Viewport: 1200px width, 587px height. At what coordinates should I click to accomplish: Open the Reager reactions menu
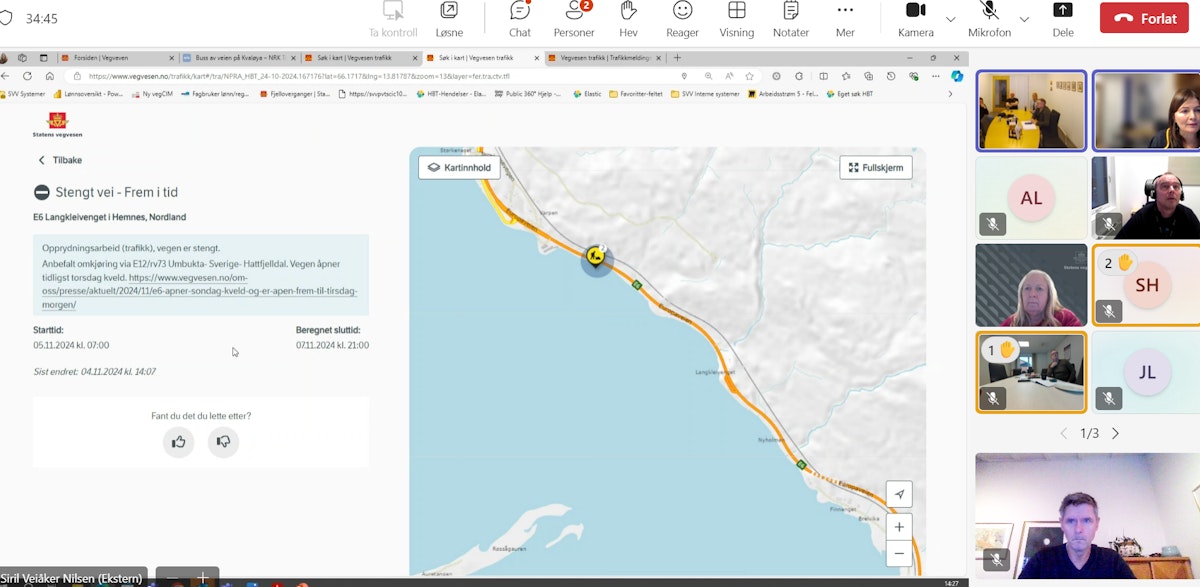pyautogui.click(x=682, y=18)
